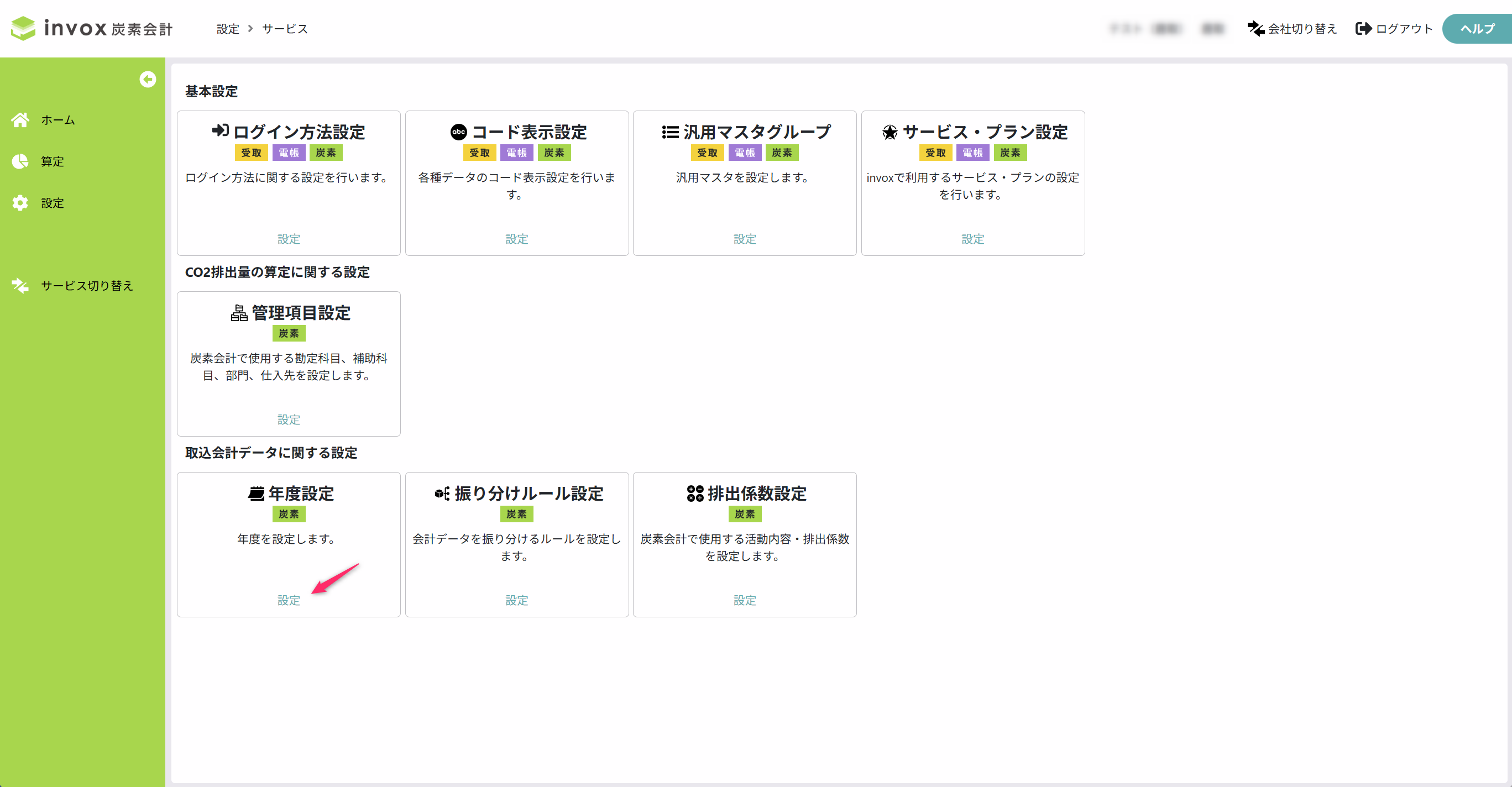Click the サービス切り替え arrows icon
1512x787 pixels.
click(20, 286)
